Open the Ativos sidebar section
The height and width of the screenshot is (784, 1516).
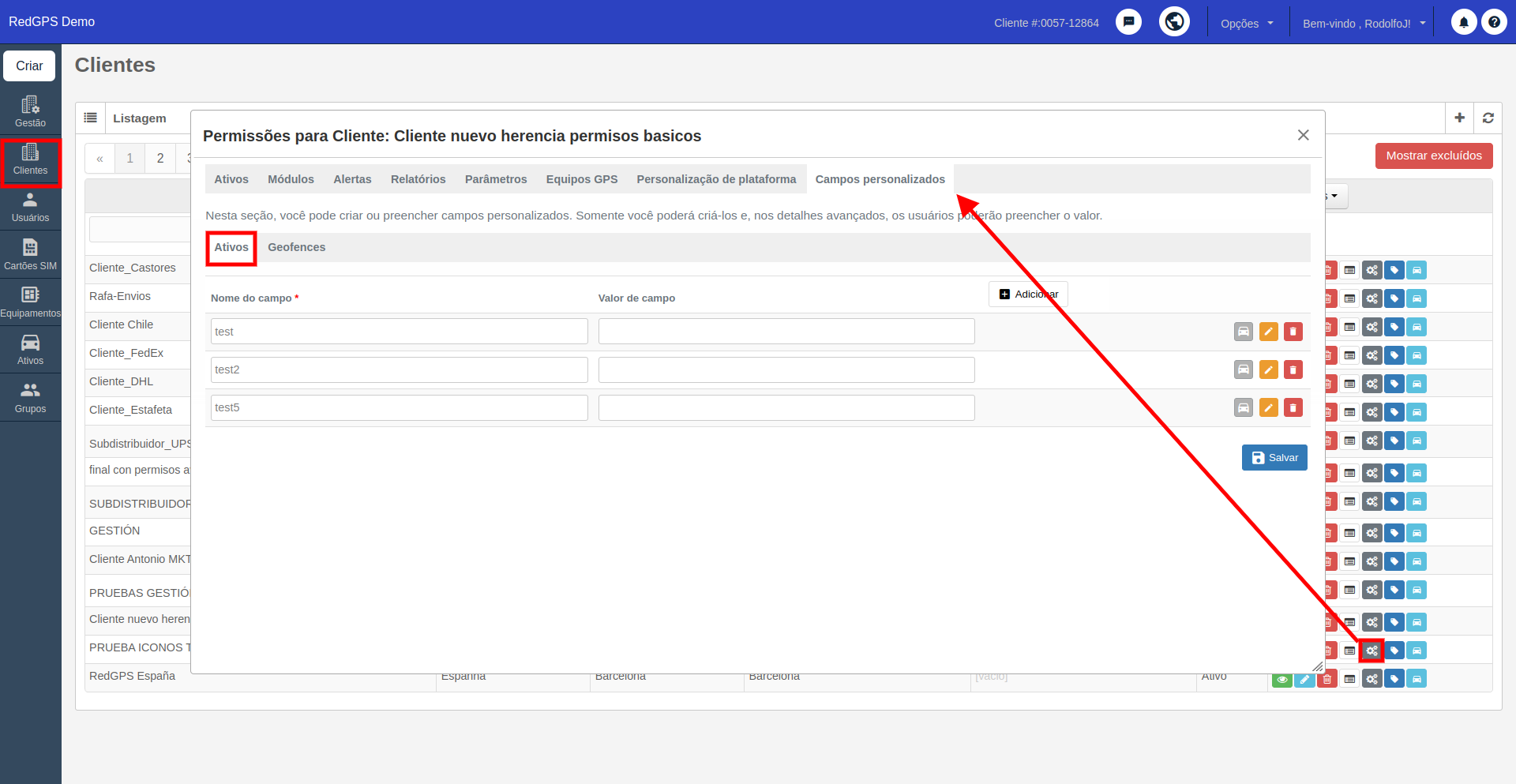click(30, 350)
